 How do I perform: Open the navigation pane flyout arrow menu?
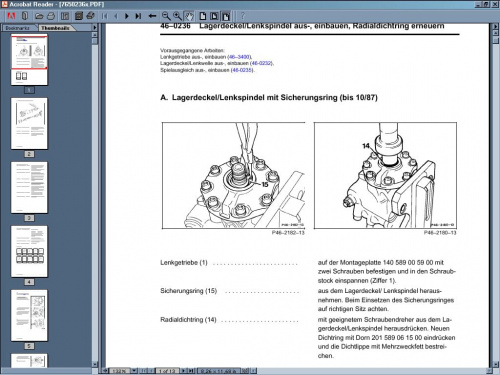(x=95, y=28)
